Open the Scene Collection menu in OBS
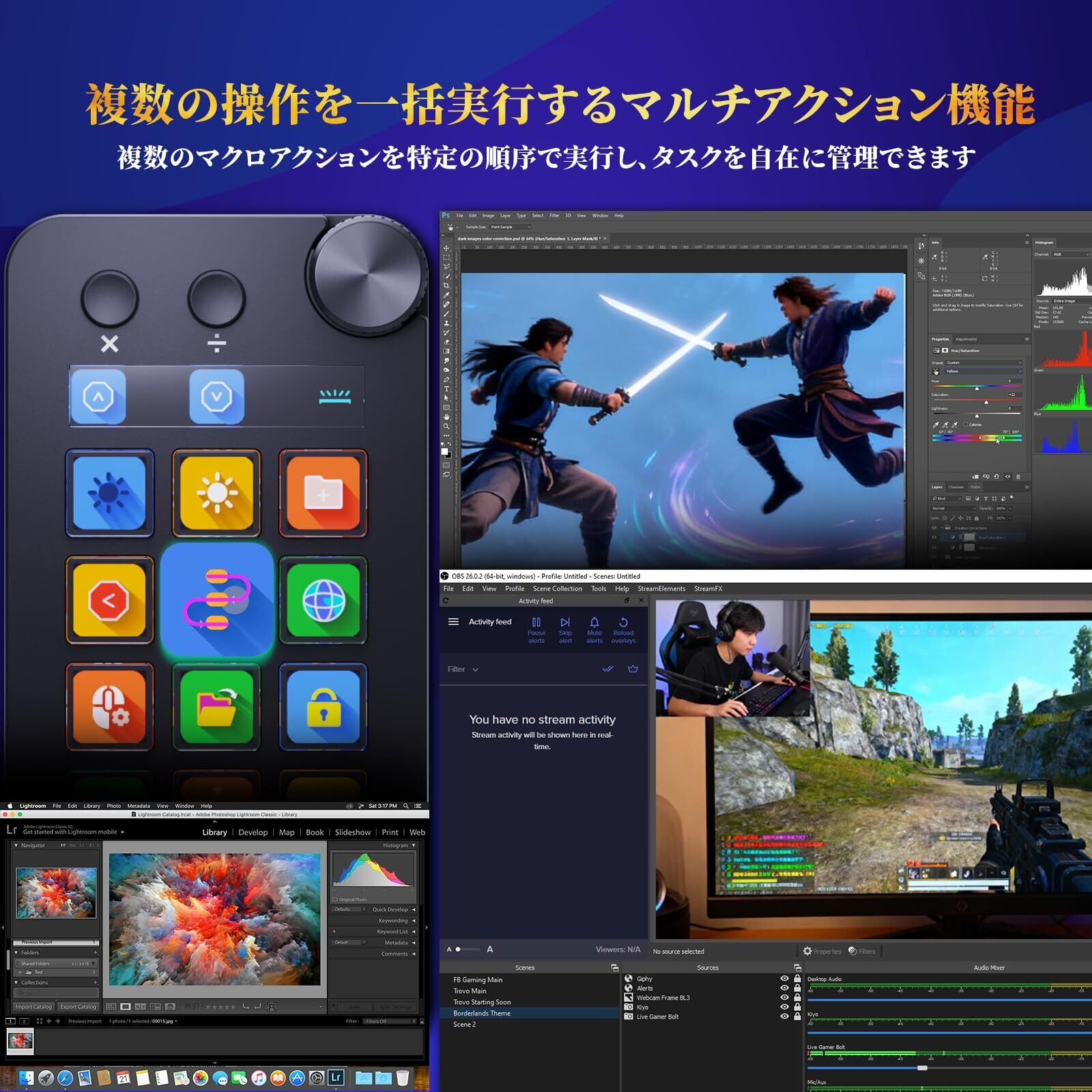The image size is (1092, 1092). (558, 589)
